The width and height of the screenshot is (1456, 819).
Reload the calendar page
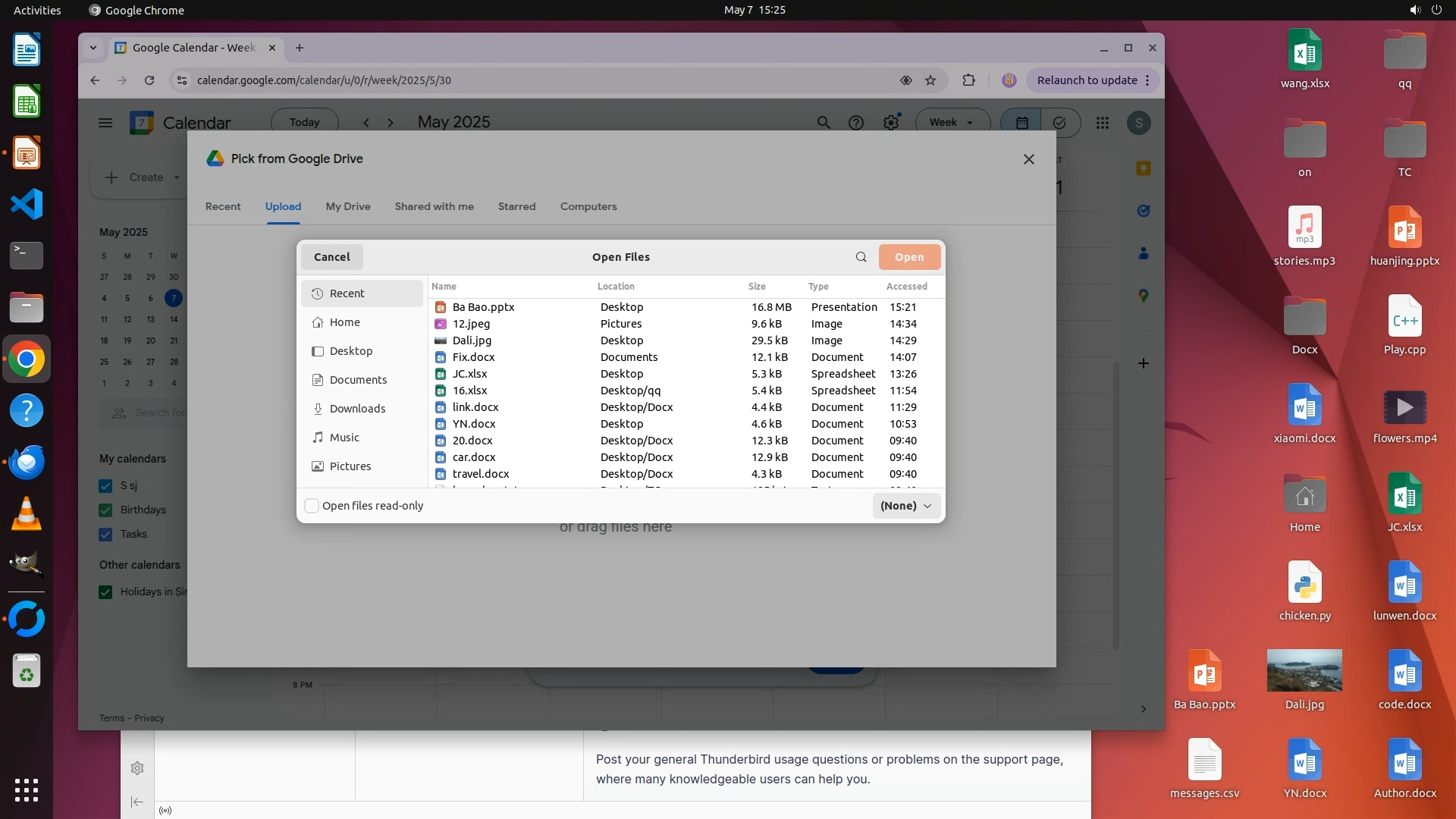pyautogui.click(x=149, y=80)
